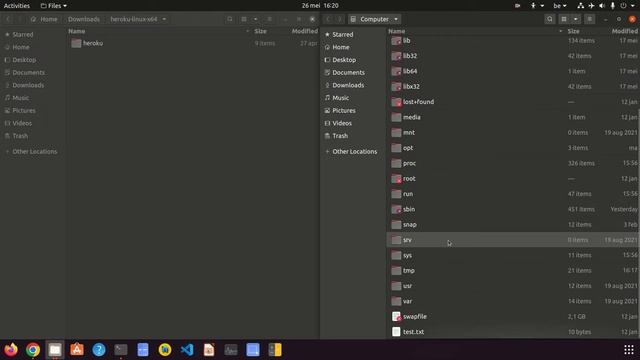Open heroku-linux-x64 path dropdown
The image size is (640, 360).
[164, 19]
